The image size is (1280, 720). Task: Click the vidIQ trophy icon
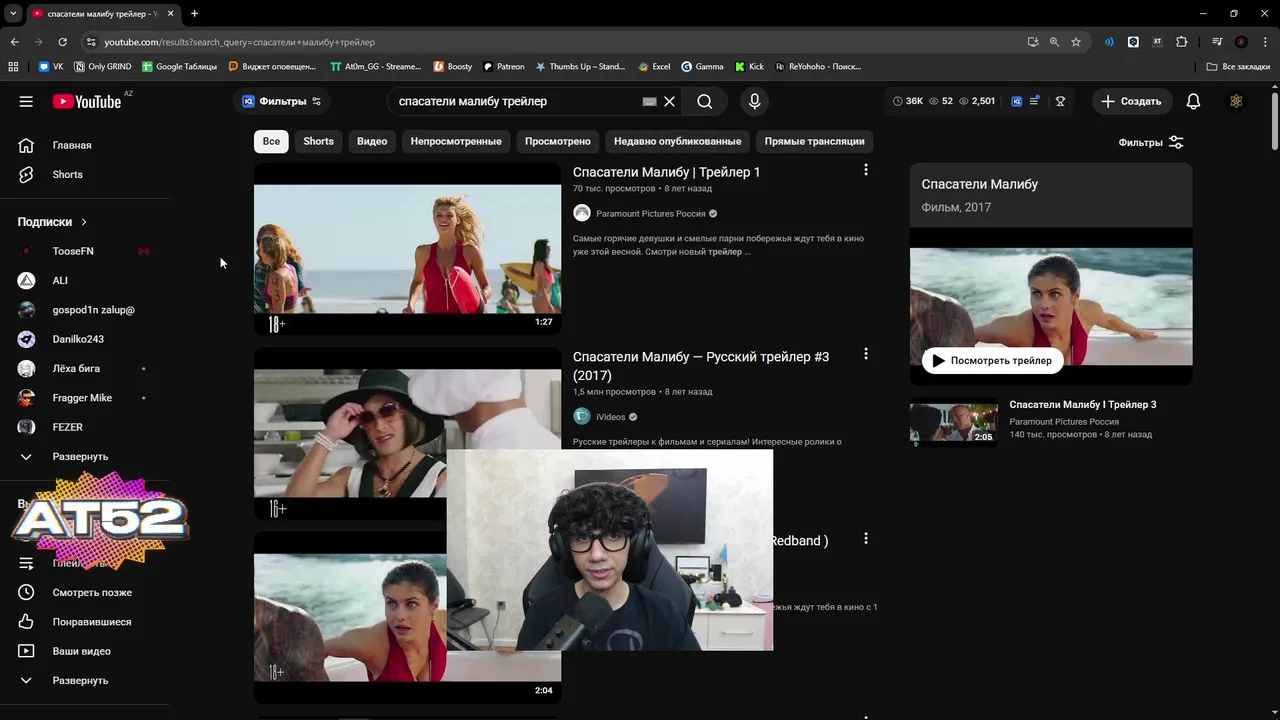tap(1060, 101)
